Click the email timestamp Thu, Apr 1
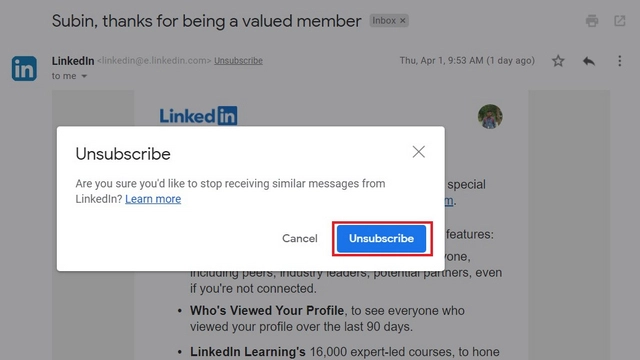 pyautogui.click(x=467, y=60)
